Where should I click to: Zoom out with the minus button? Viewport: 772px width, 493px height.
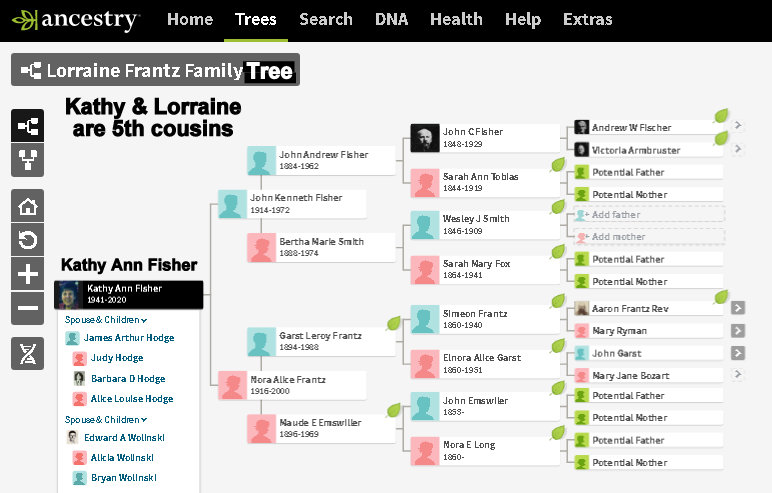[28, 308]
